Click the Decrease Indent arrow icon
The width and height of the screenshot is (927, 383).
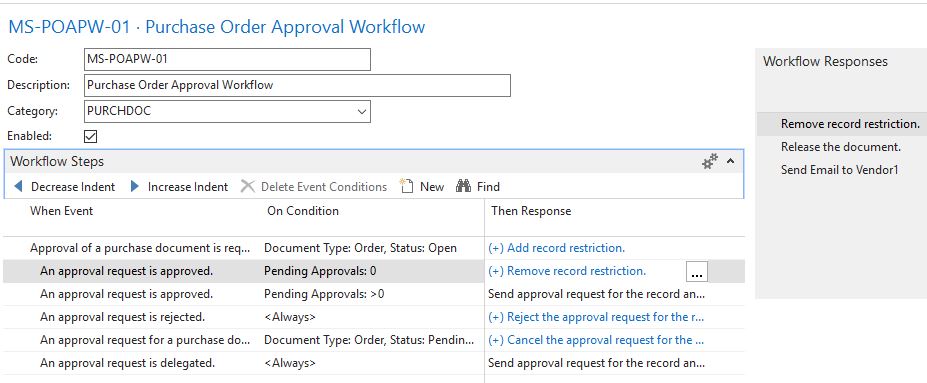tap(18, 187)
